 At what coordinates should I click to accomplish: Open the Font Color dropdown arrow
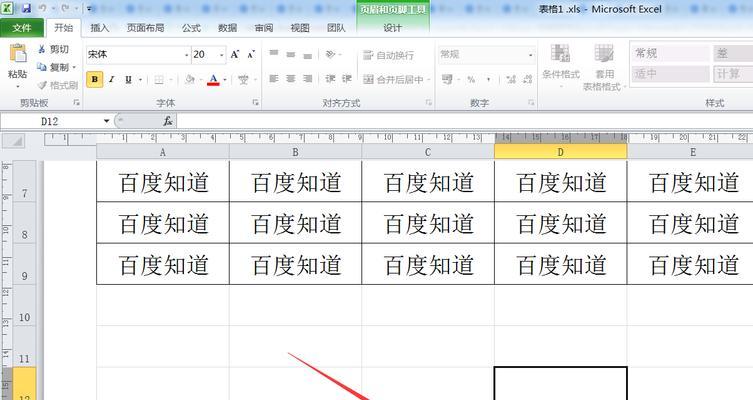tap(225, 80)
